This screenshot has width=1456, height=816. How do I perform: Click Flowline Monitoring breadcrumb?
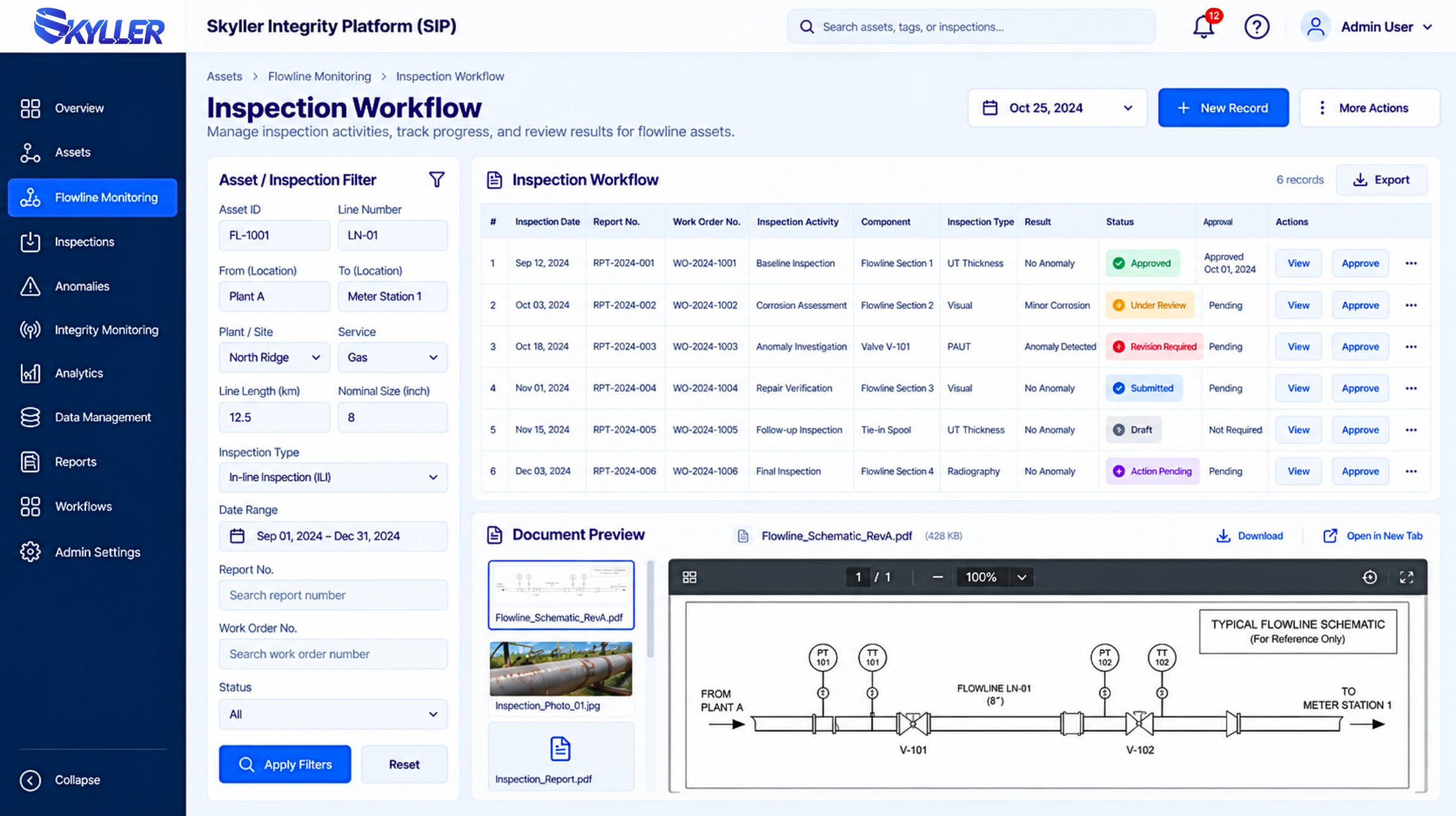click(319, 76)
